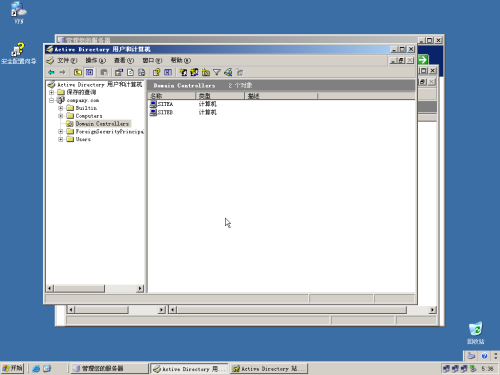Go back with the left arrow toolbar icon

pyautogui.click(x=51, y=72)
